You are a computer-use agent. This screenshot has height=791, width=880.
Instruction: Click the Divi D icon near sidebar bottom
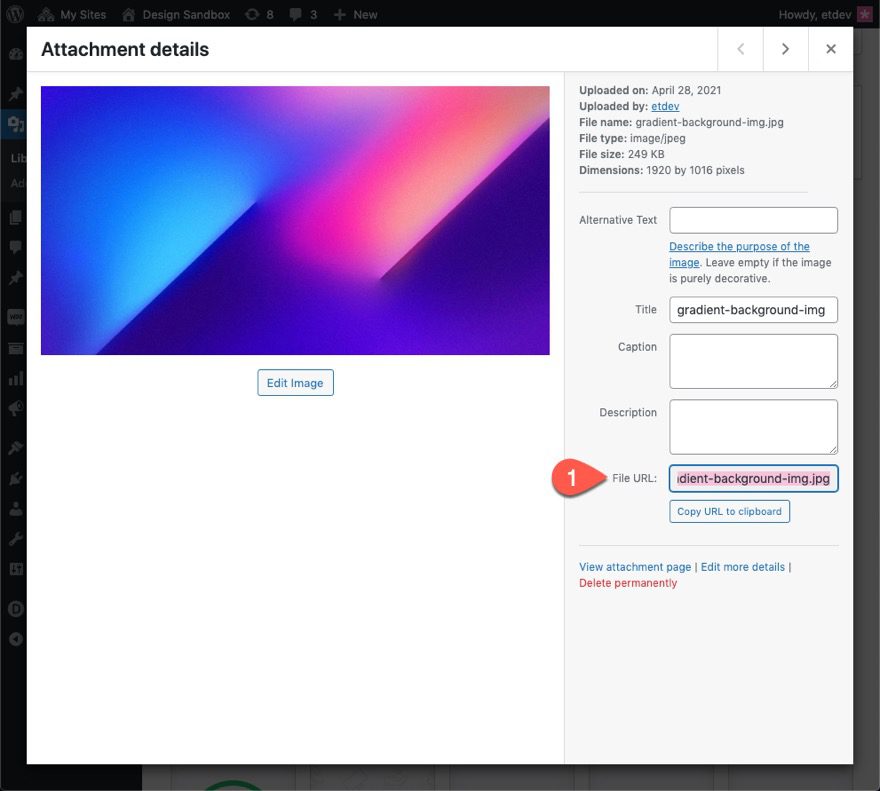[x=14, y=608]
